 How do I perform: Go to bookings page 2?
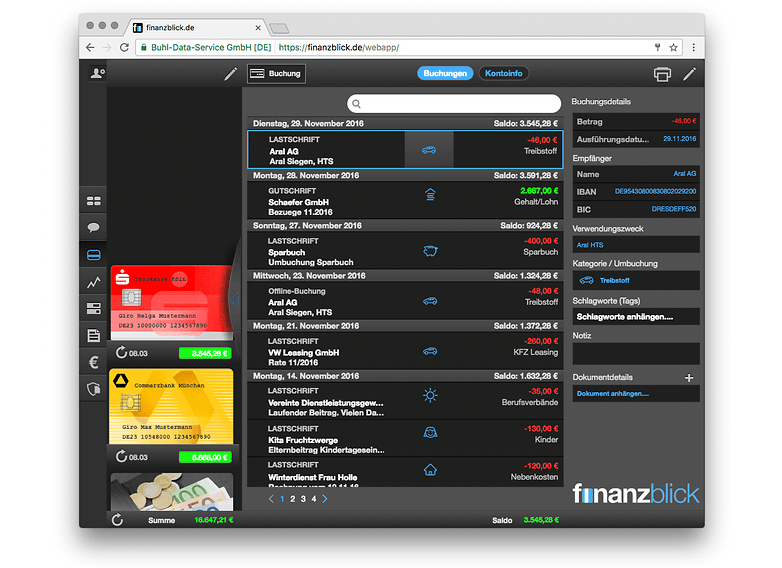[x=293, y=499]
